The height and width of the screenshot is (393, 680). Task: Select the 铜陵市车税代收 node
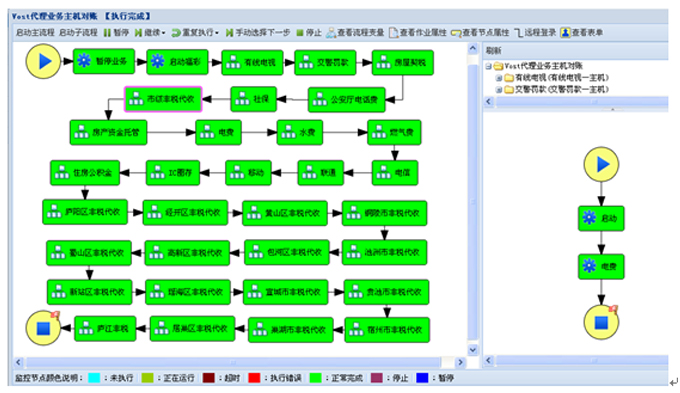[x=385, y=213]
